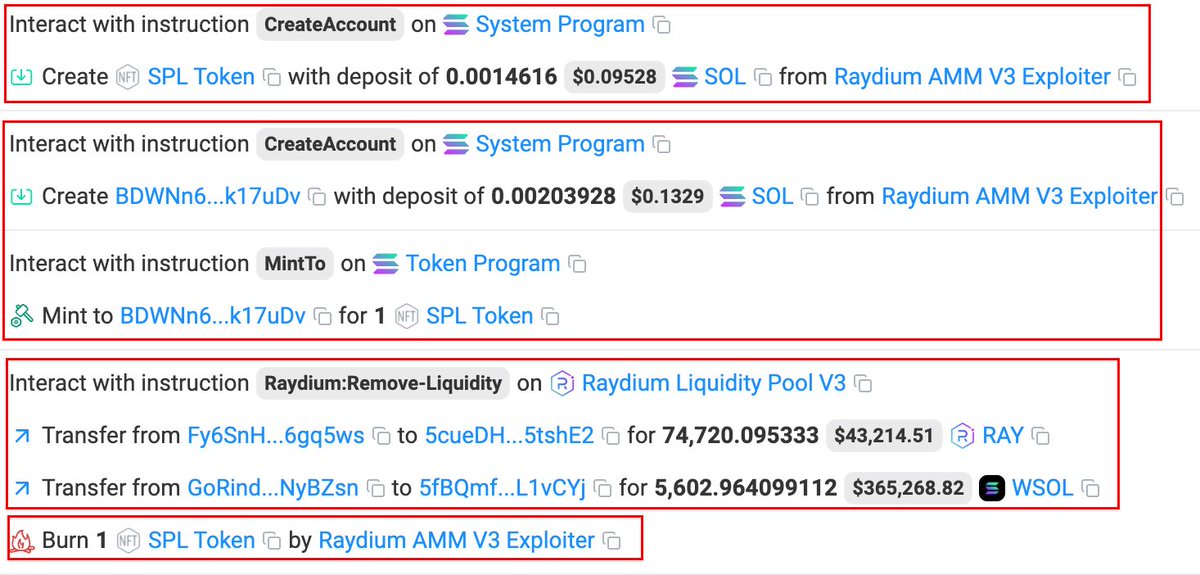Screen dimensions: 1200x575
Task: Open the RAY token link
Action: (x=1003, y=436)
